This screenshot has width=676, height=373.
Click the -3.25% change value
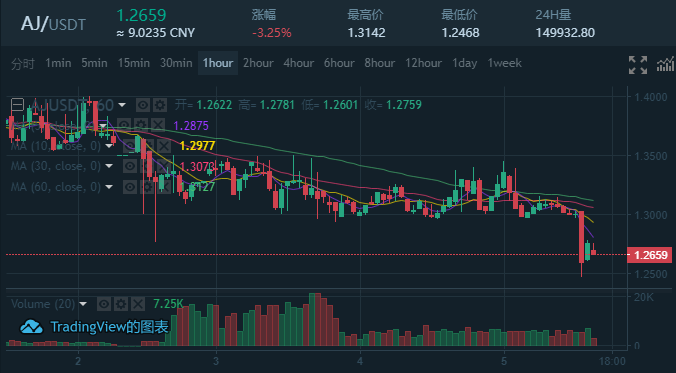[272, 33]
